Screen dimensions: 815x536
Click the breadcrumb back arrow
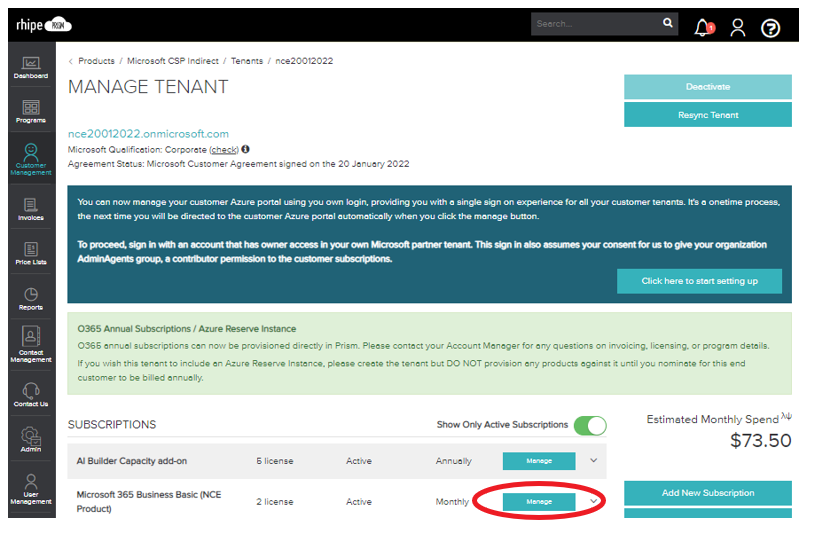point(71,61)
